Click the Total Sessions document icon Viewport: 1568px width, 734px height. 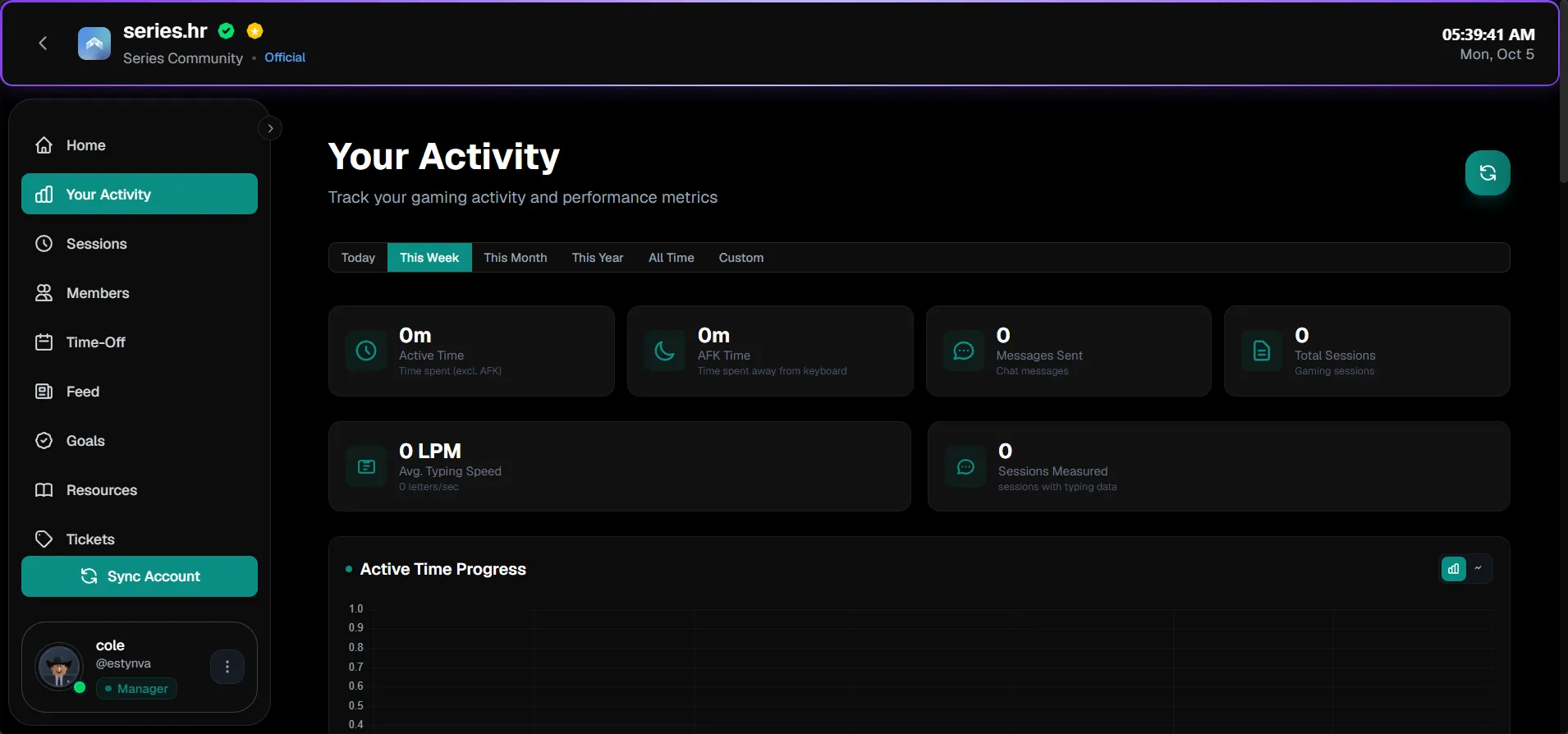pyautogui.click(x=1262, y=351)
